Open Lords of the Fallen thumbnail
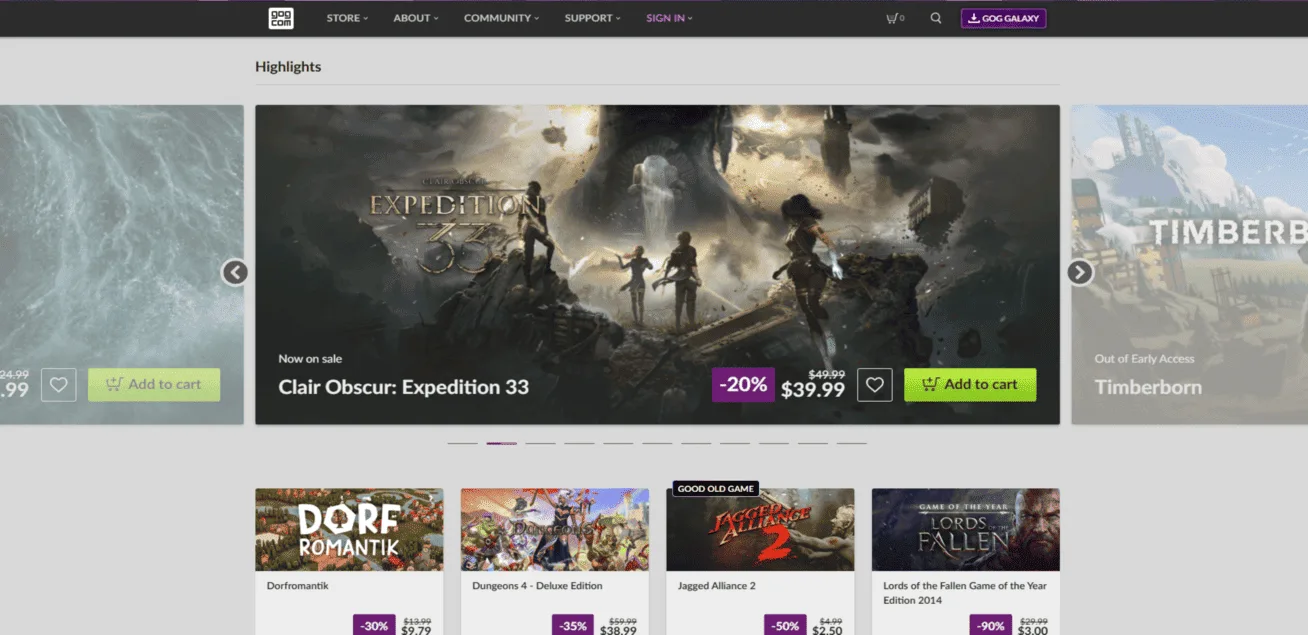 (966, 529)
